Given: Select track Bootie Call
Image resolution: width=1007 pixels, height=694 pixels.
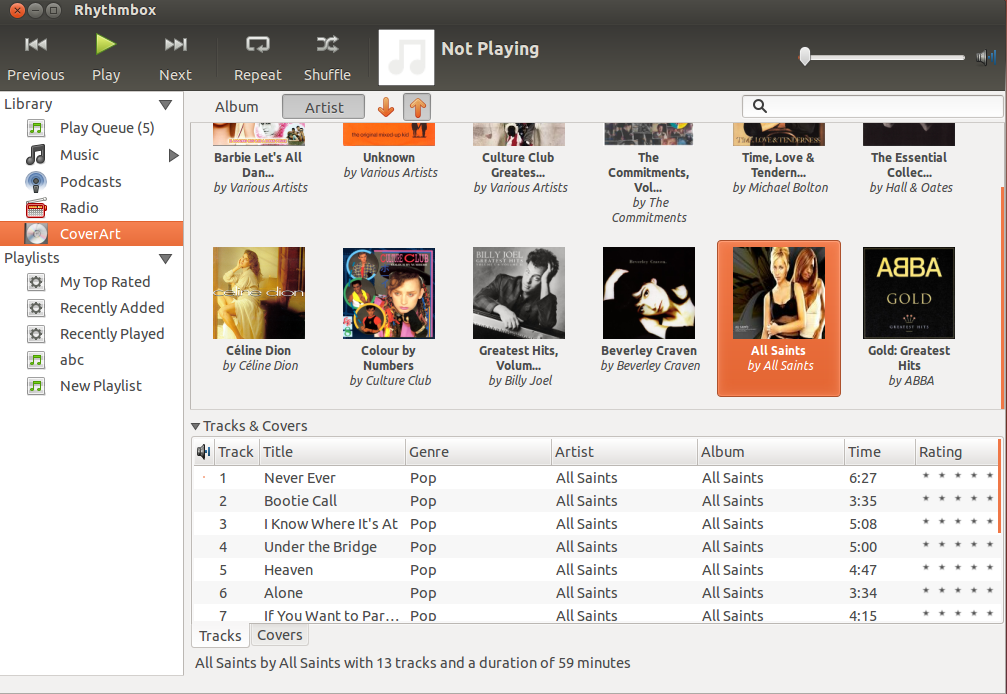Looking at the screenshot, I should click(x=595, y=501).
